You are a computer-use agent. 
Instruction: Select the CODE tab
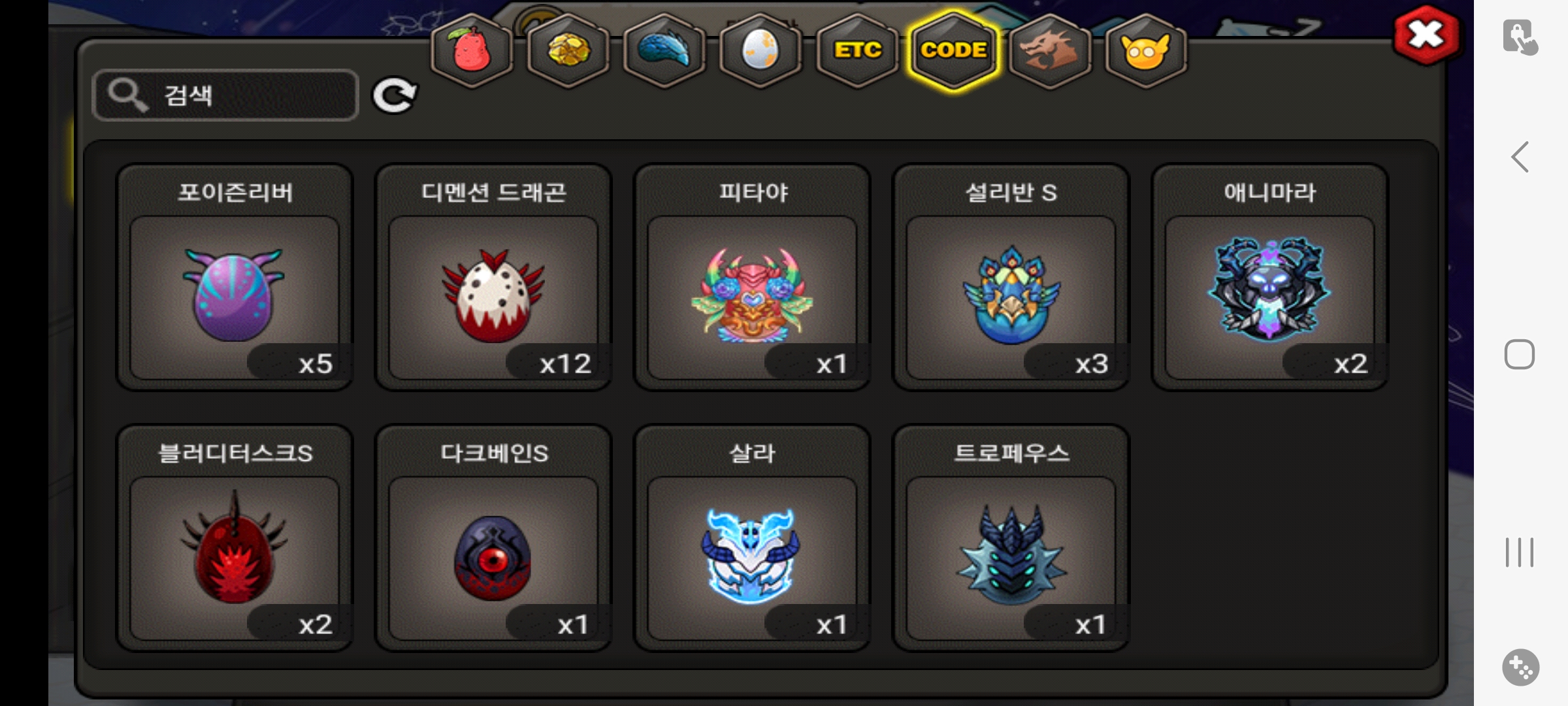click(x=954, y=50)
